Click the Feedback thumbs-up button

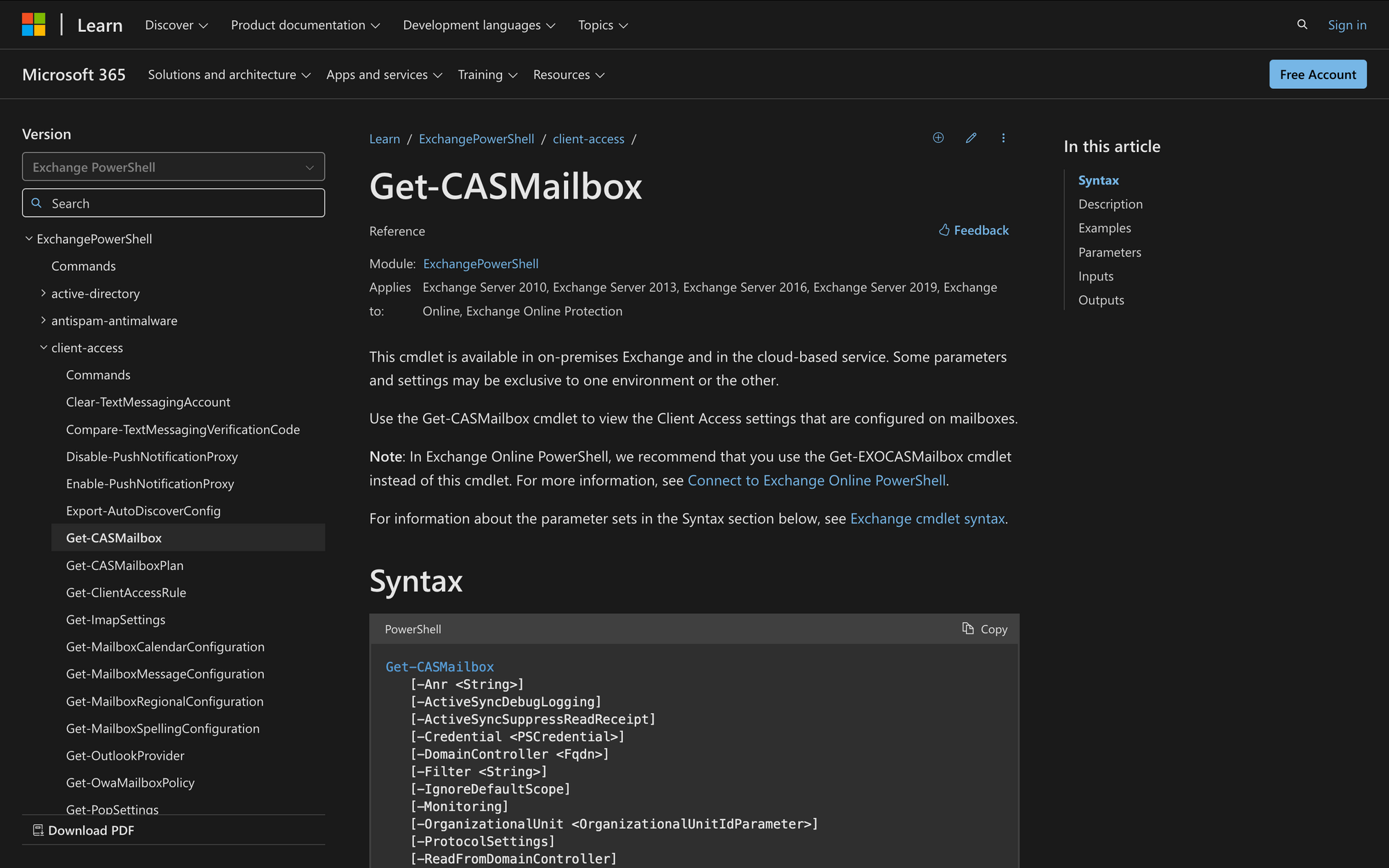pos(973,230)
